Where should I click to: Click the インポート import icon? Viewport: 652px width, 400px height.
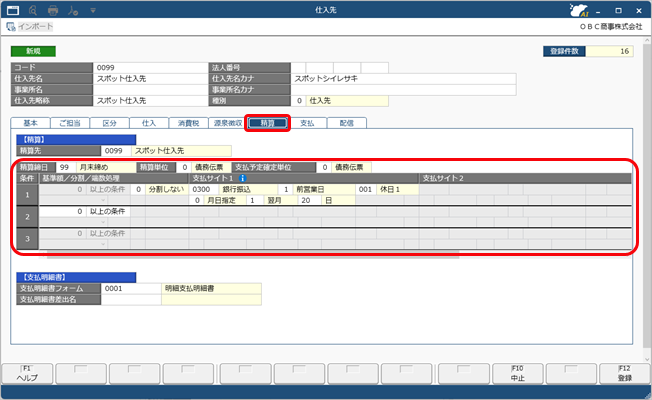click(11, 27)
